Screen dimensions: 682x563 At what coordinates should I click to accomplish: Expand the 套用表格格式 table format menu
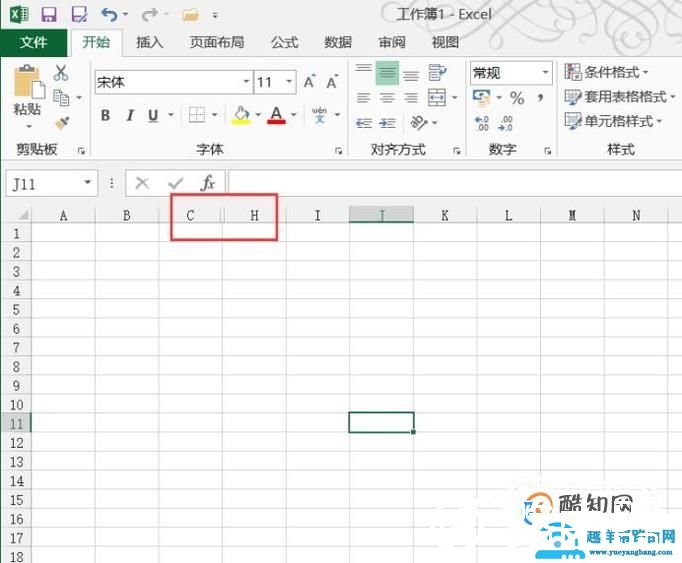point(619,97)
